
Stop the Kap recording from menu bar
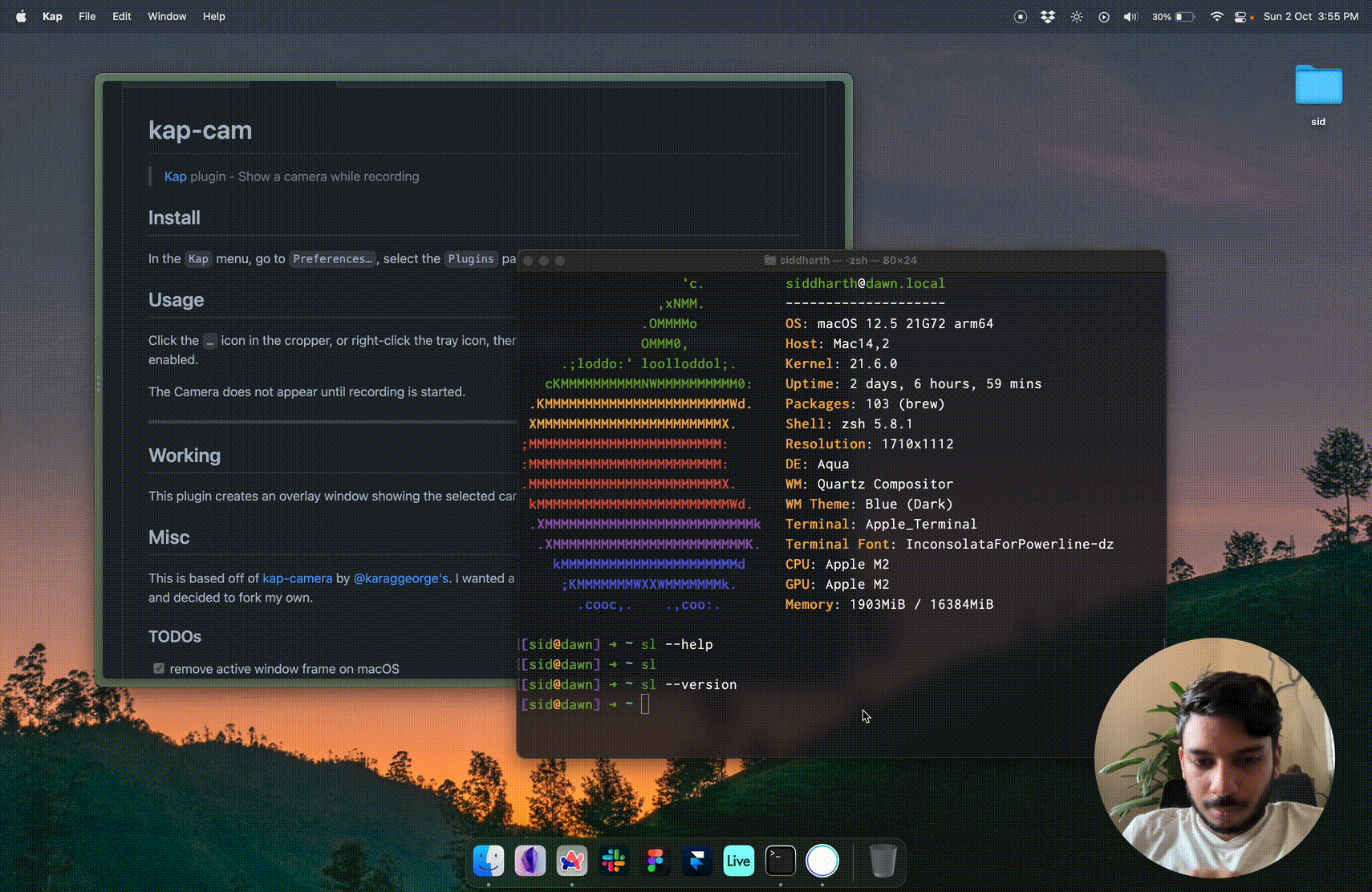pyautogui.click(x=1021, y=16)
